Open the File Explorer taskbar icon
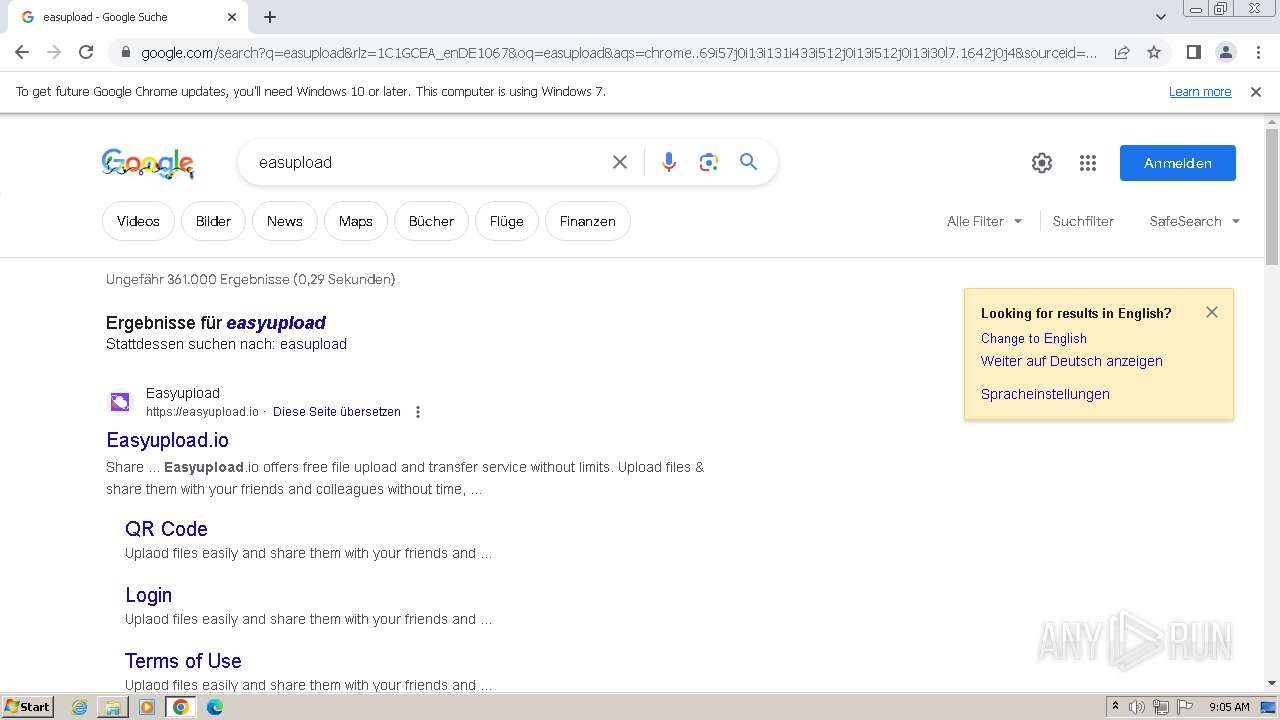 tap(113, 707)
